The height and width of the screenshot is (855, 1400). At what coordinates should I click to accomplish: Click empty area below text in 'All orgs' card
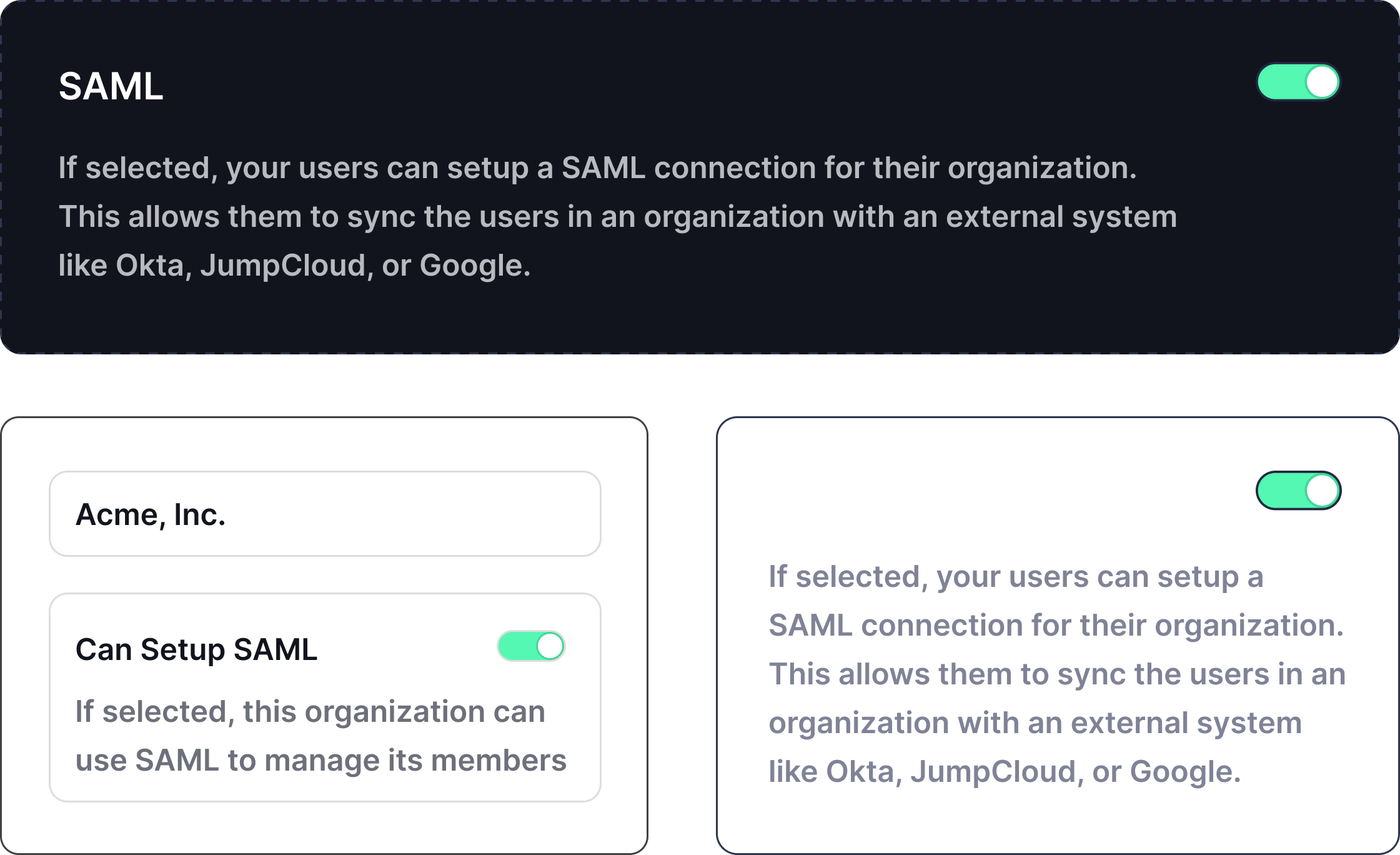[1056, 819]
